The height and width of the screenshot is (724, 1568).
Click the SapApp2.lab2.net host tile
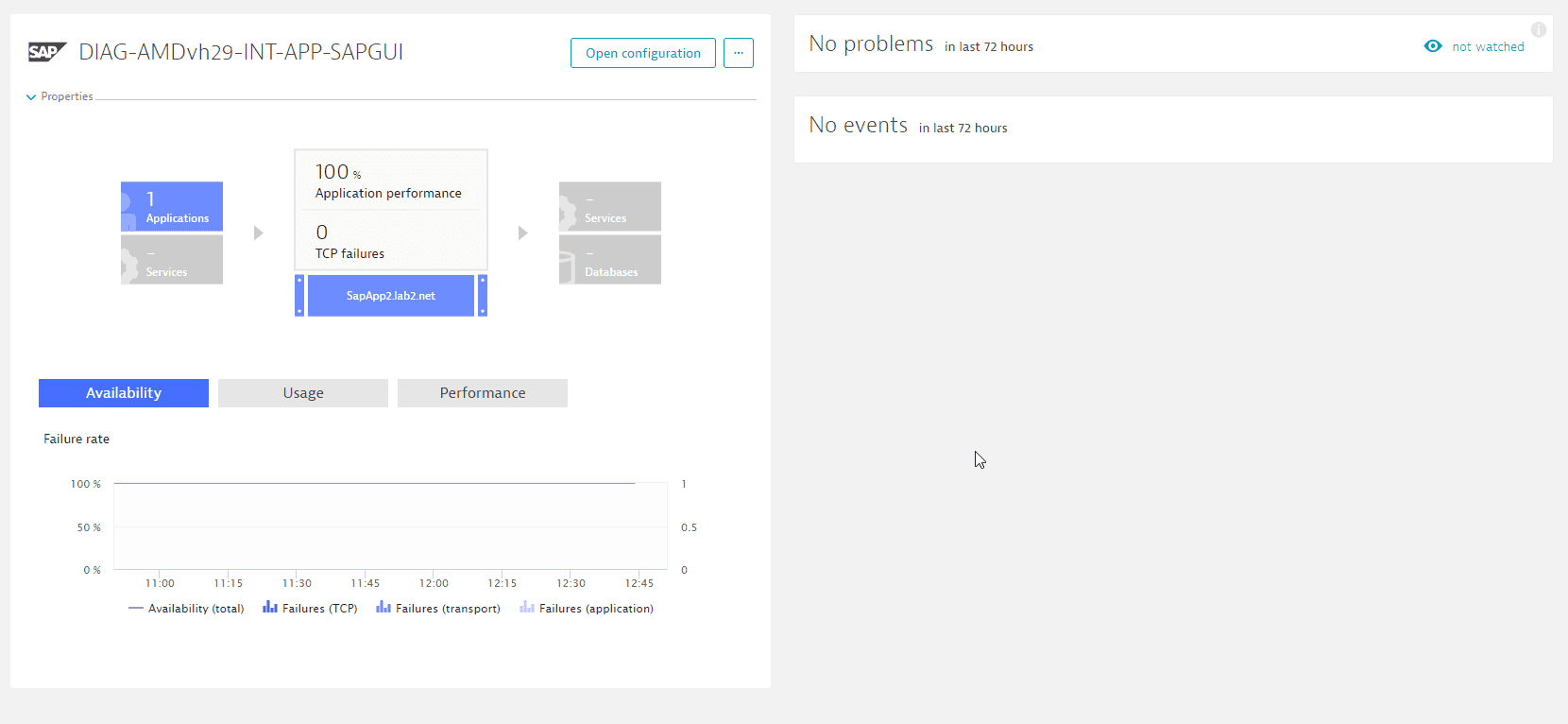(x=391, y=296)
